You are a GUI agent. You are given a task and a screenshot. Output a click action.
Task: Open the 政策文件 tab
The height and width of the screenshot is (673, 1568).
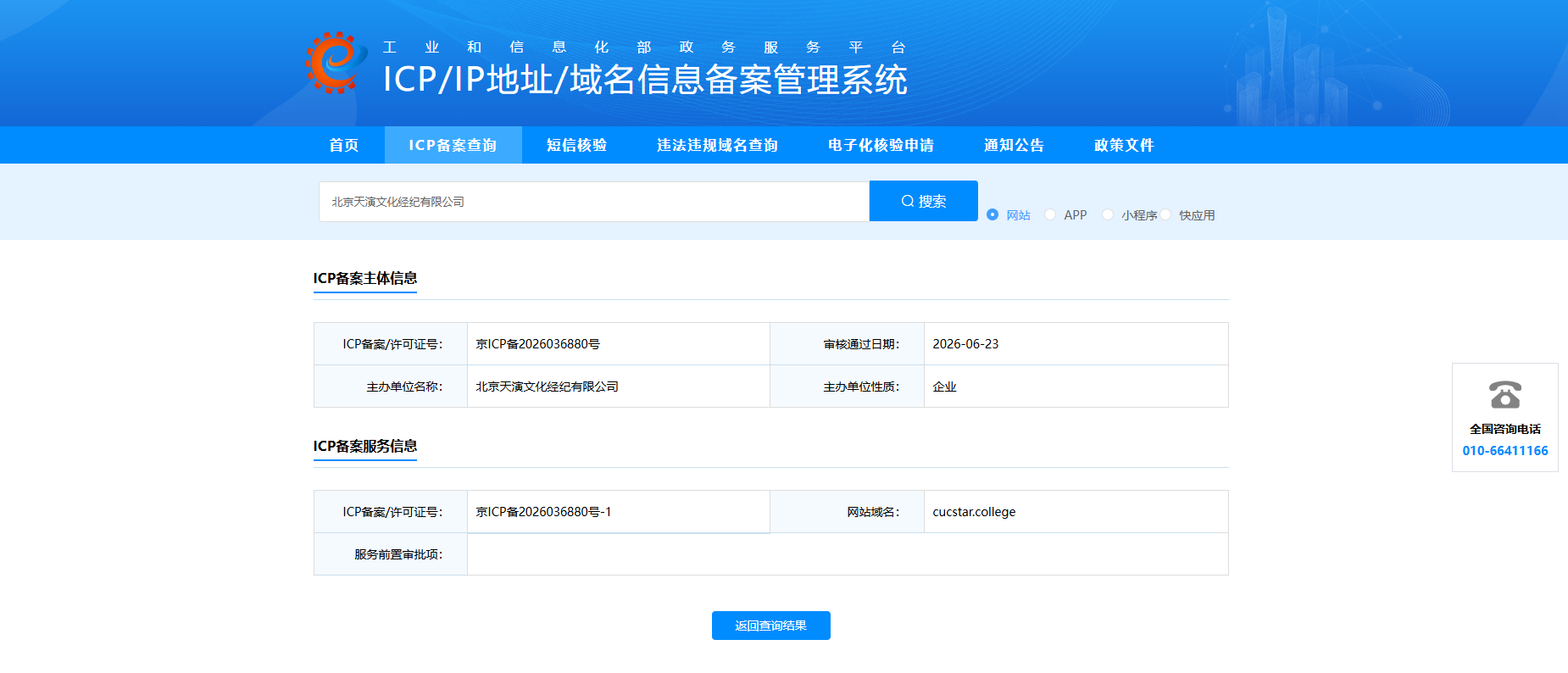[1124, 145]
